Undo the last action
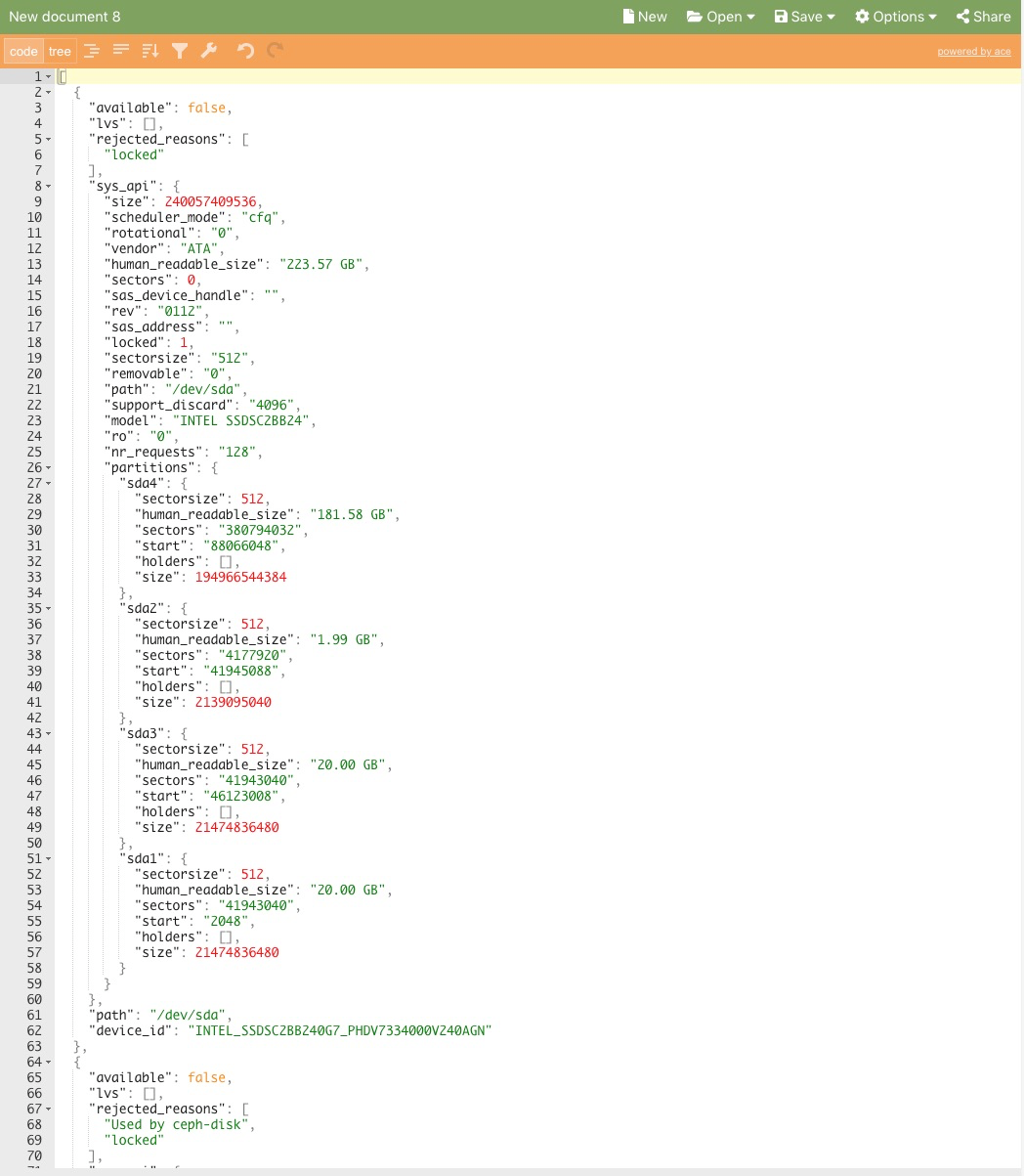 [x=245, y=51]
